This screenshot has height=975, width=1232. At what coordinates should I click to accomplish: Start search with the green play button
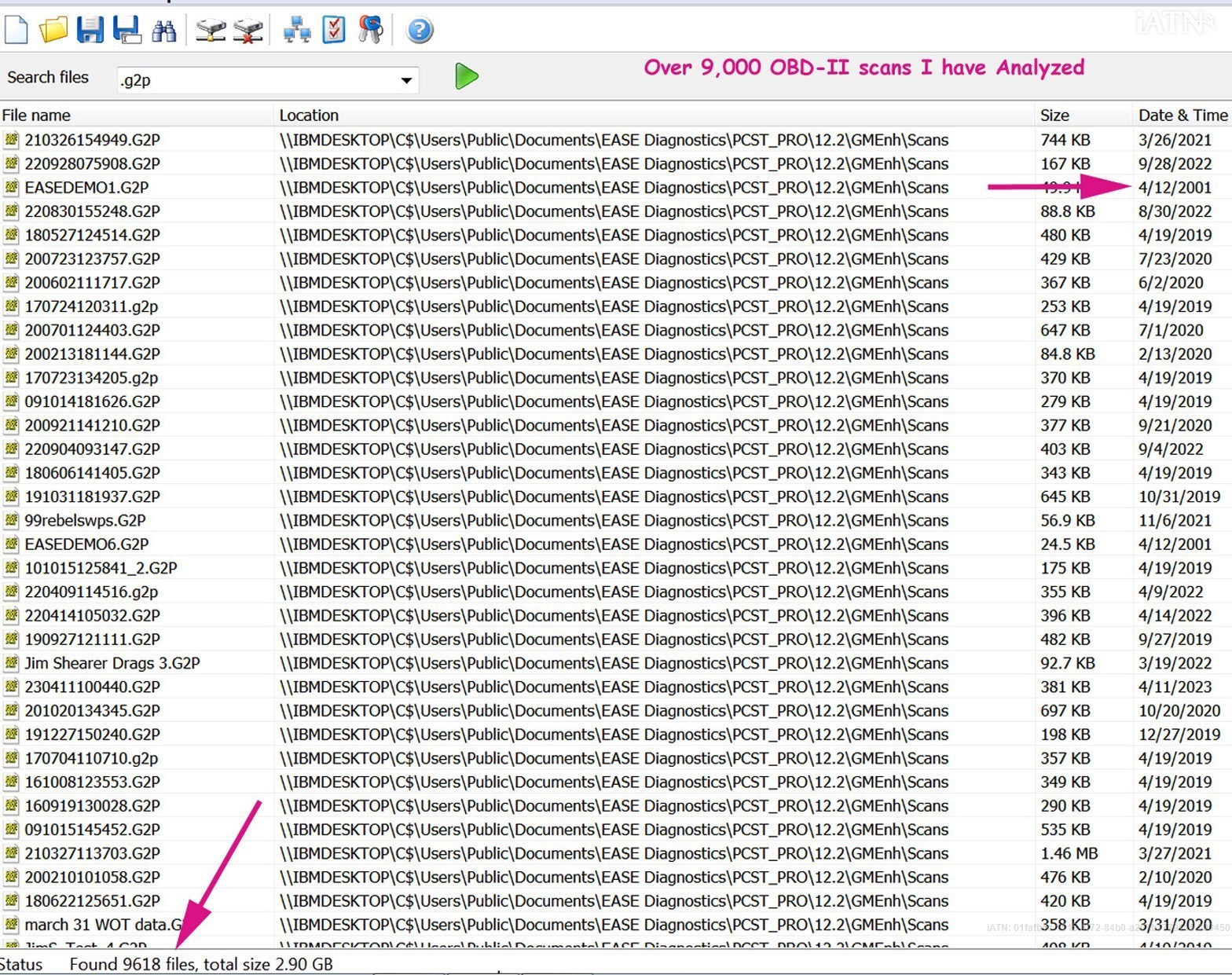click(x=466, y=76)
